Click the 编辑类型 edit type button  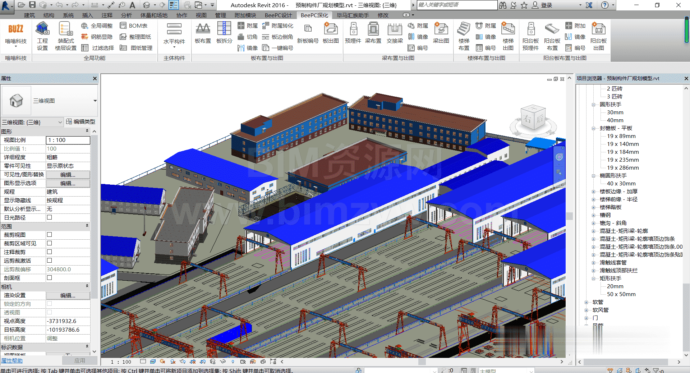click(81, 121)
